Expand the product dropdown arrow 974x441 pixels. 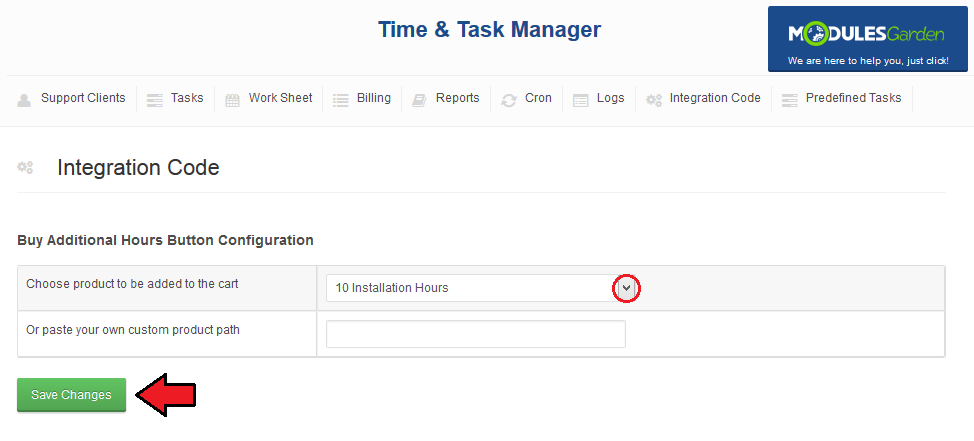[x=626, y=288]
